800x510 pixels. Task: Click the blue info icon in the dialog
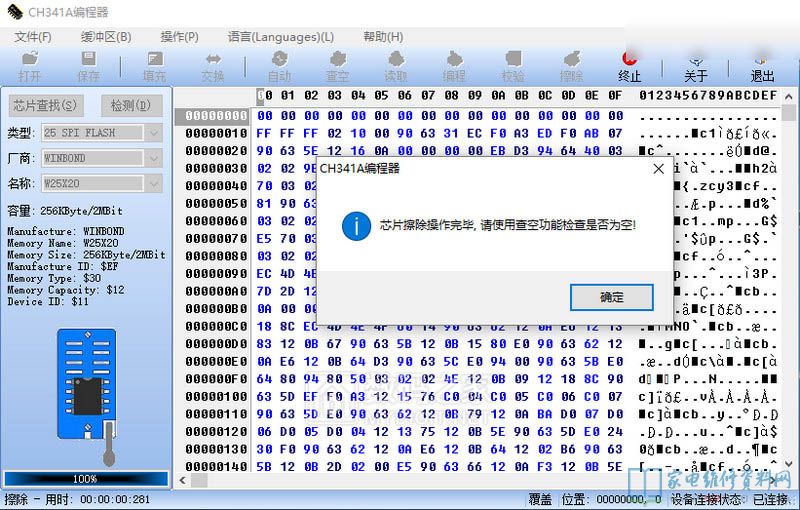(356, 225)
